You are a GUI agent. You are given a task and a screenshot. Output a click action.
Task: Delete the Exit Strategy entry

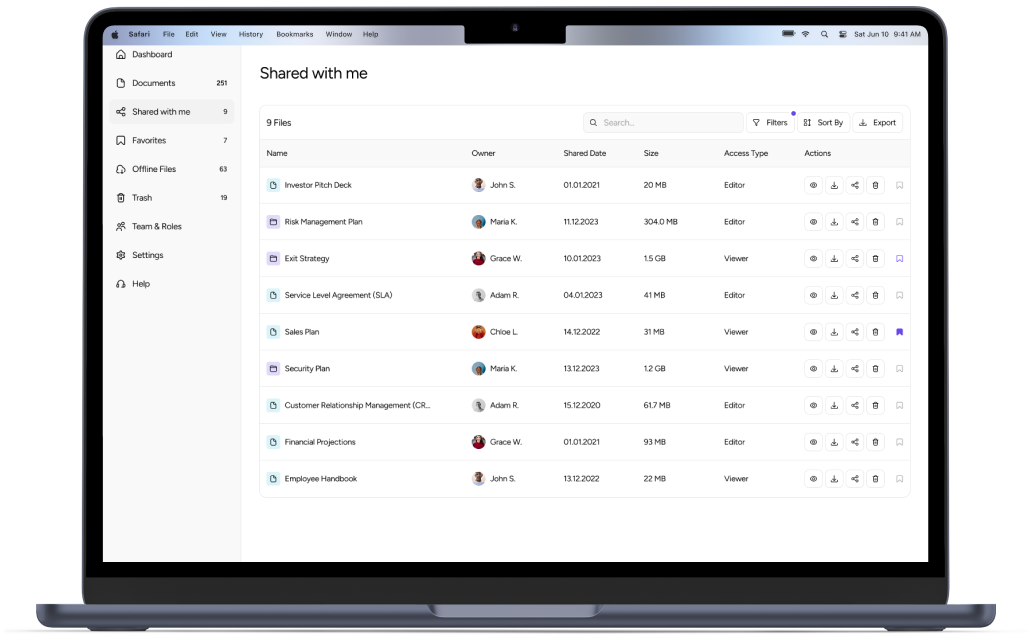coord(875,259)
